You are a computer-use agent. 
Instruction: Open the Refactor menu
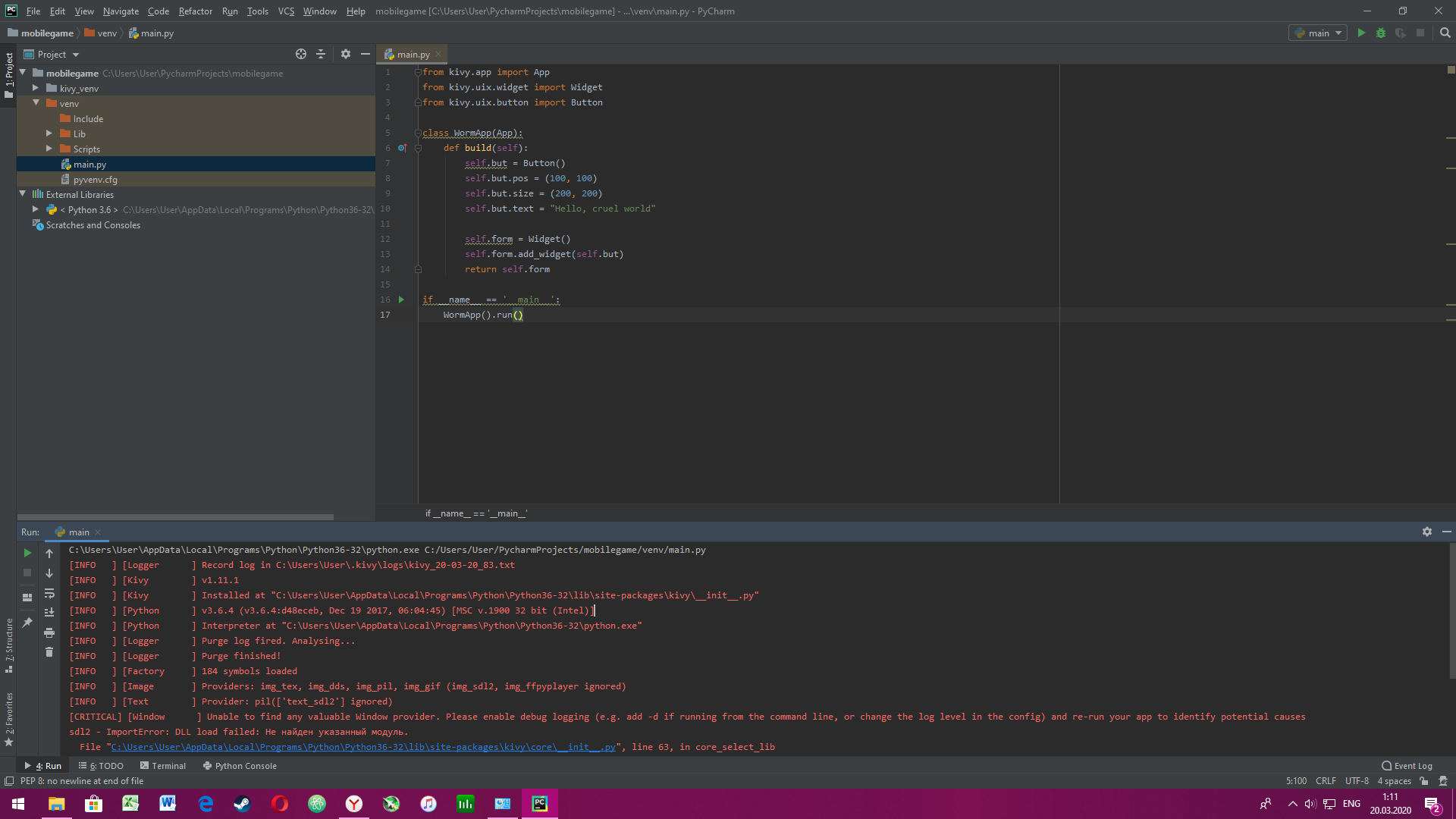(196, 11)
